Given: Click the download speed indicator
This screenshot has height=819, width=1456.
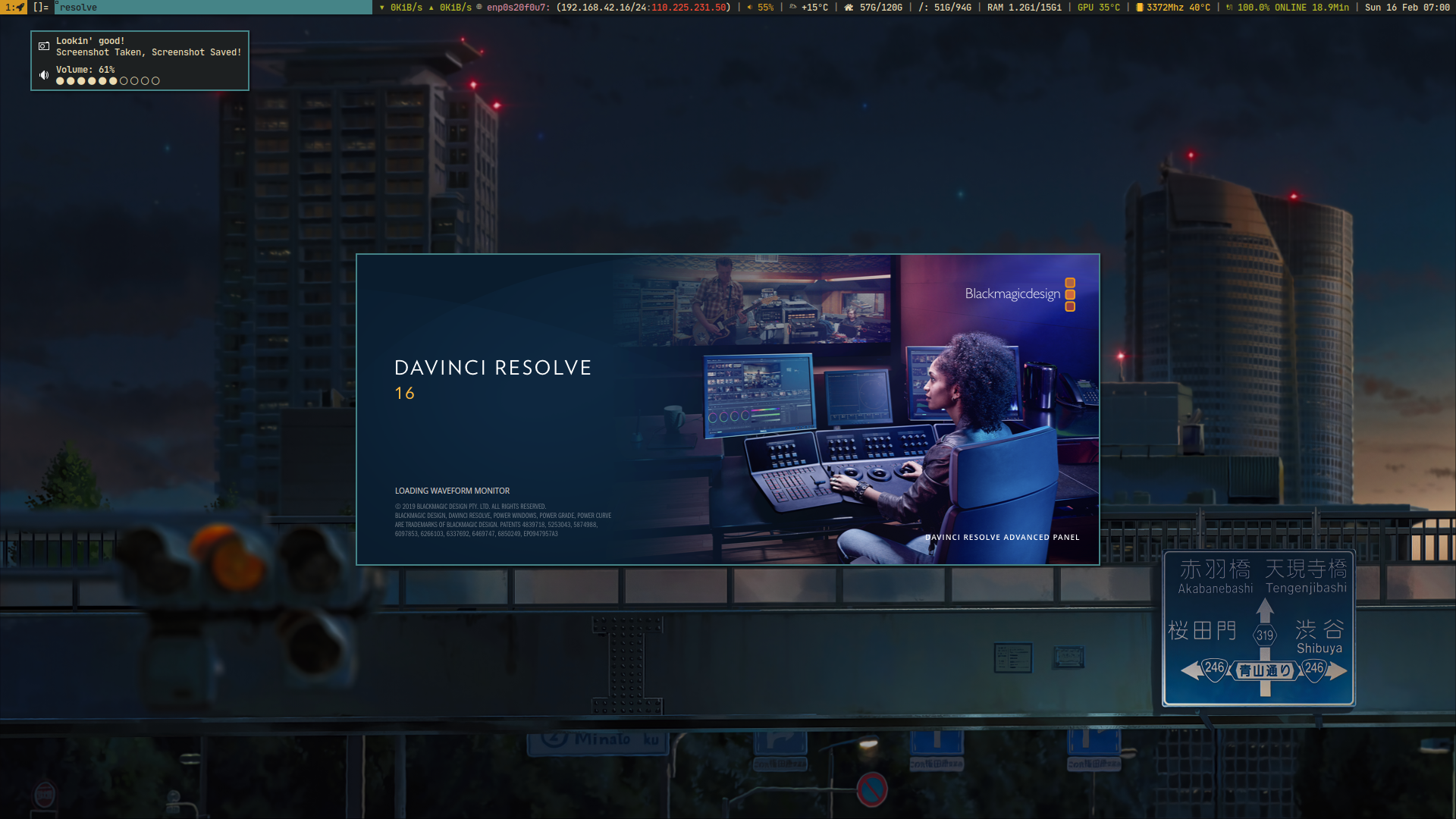Looking at the screenshot, I should click(x=401, y=8).
